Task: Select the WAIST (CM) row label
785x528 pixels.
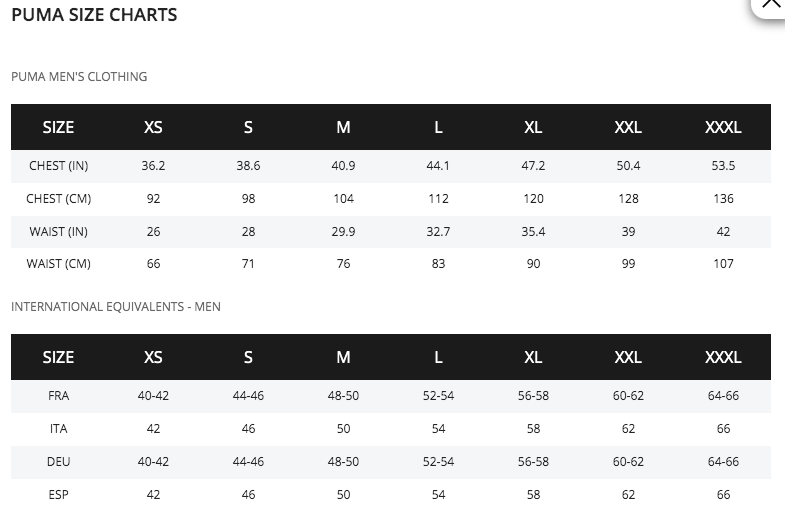Action: pyautogui.click(x=59, y=264)
